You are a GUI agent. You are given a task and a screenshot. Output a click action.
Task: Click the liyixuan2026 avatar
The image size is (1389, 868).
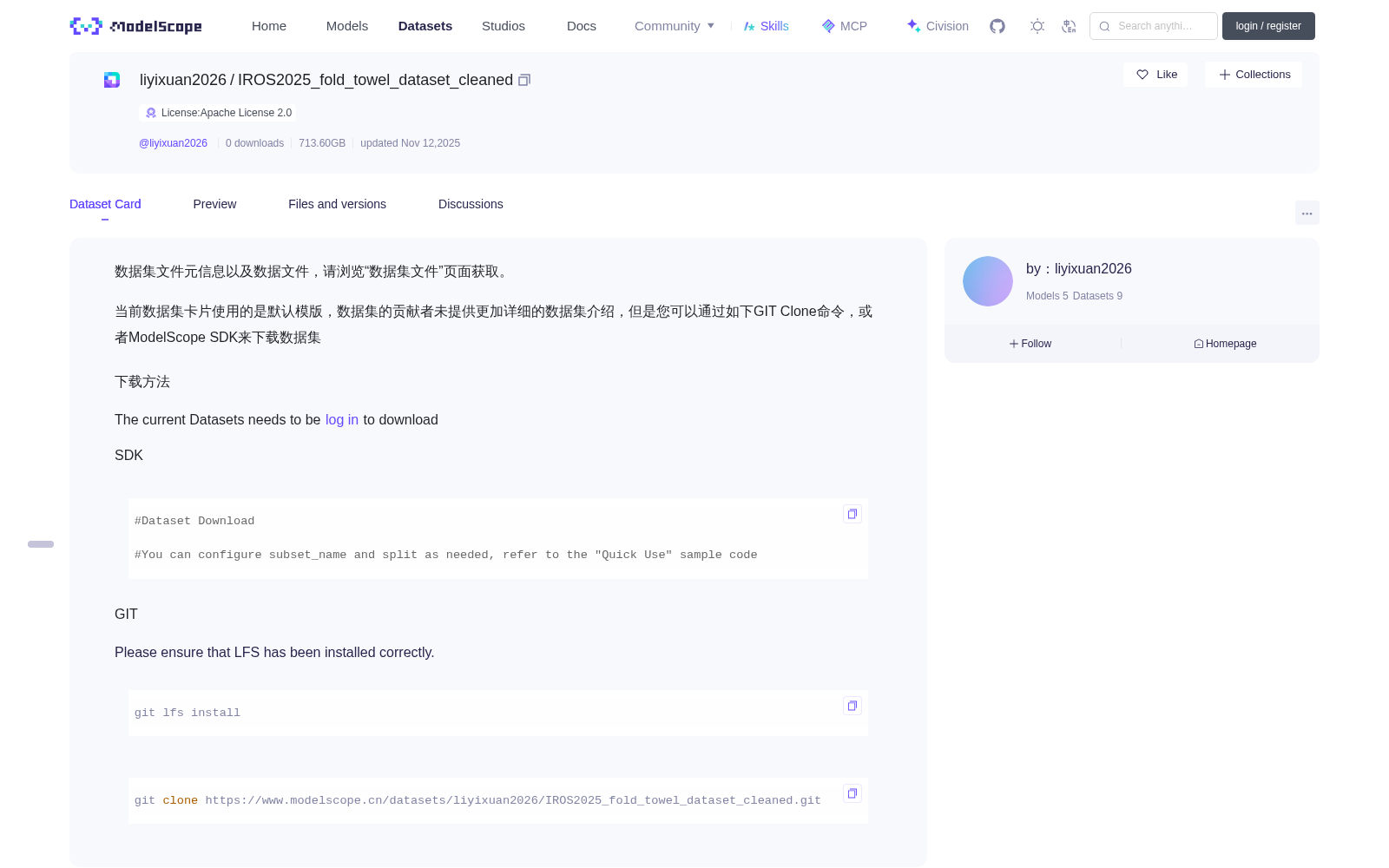coord(988,281)
